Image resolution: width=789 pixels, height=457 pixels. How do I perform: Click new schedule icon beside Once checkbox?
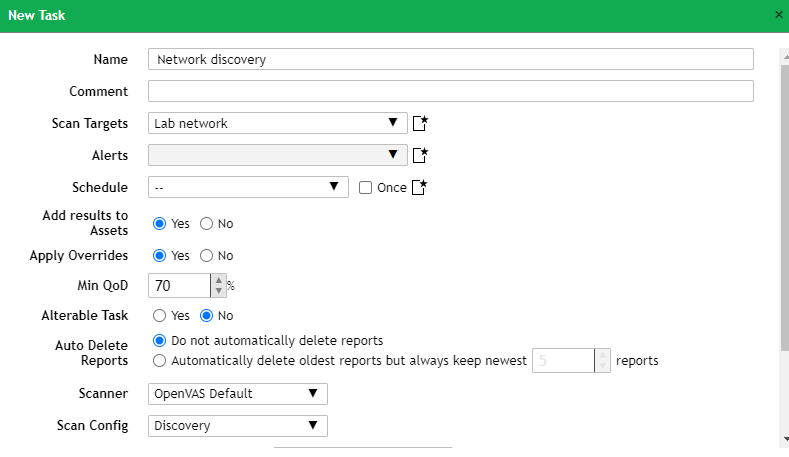(x=420, y=187)
